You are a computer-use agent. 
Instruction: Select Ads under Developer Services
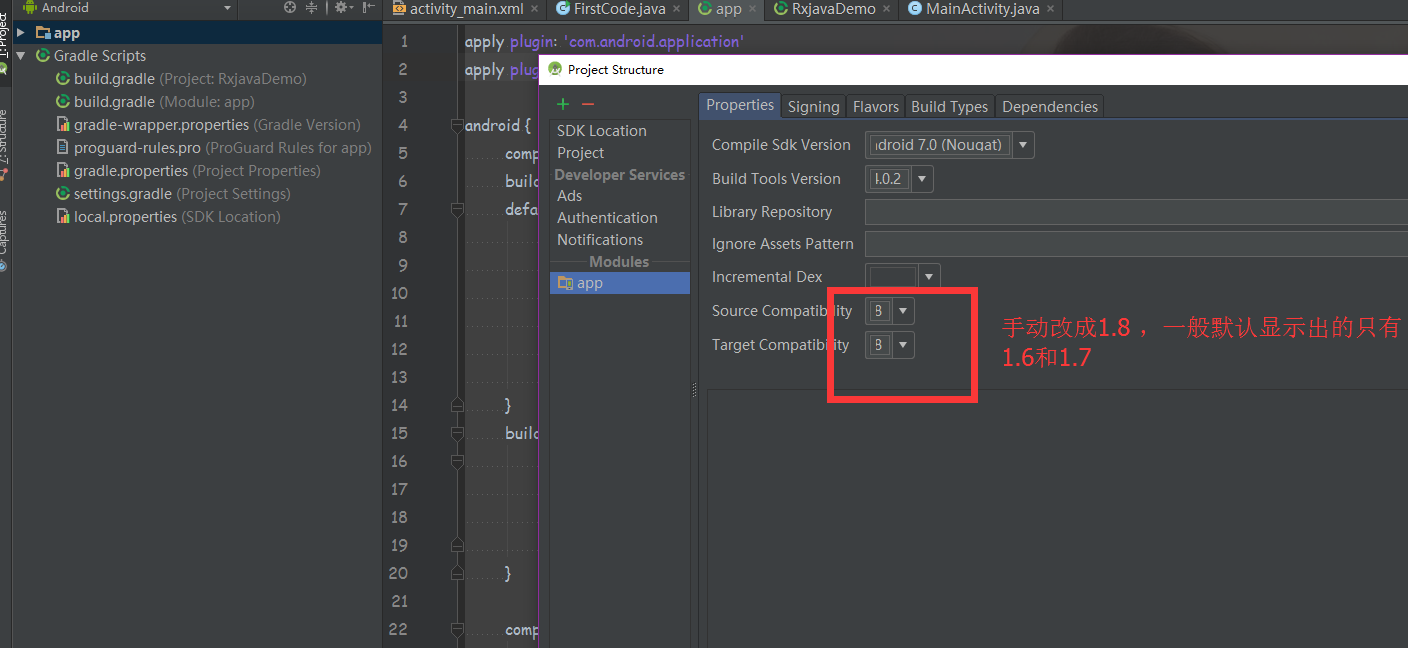click(570, 196)
